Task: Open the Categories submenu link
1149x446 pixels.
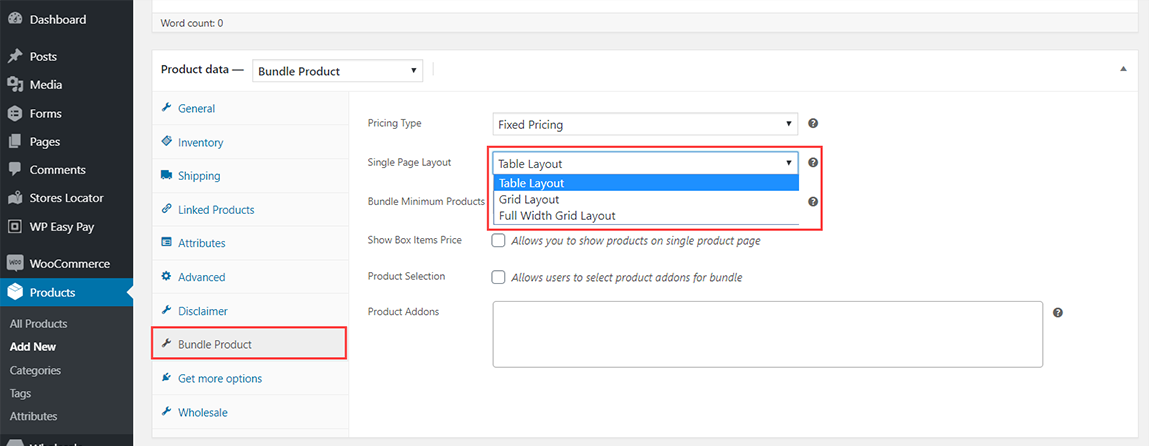Action: (x=36, y=370)
